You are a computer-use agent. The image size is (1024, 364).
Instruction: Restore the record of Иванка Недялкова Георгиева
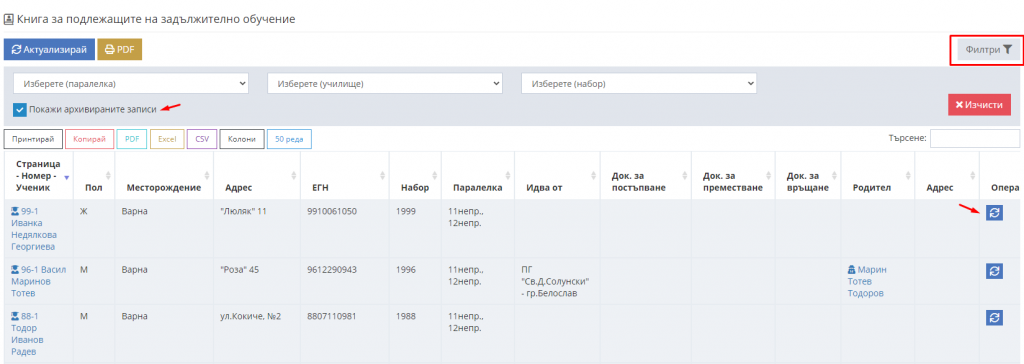click(x=994, y=212)
